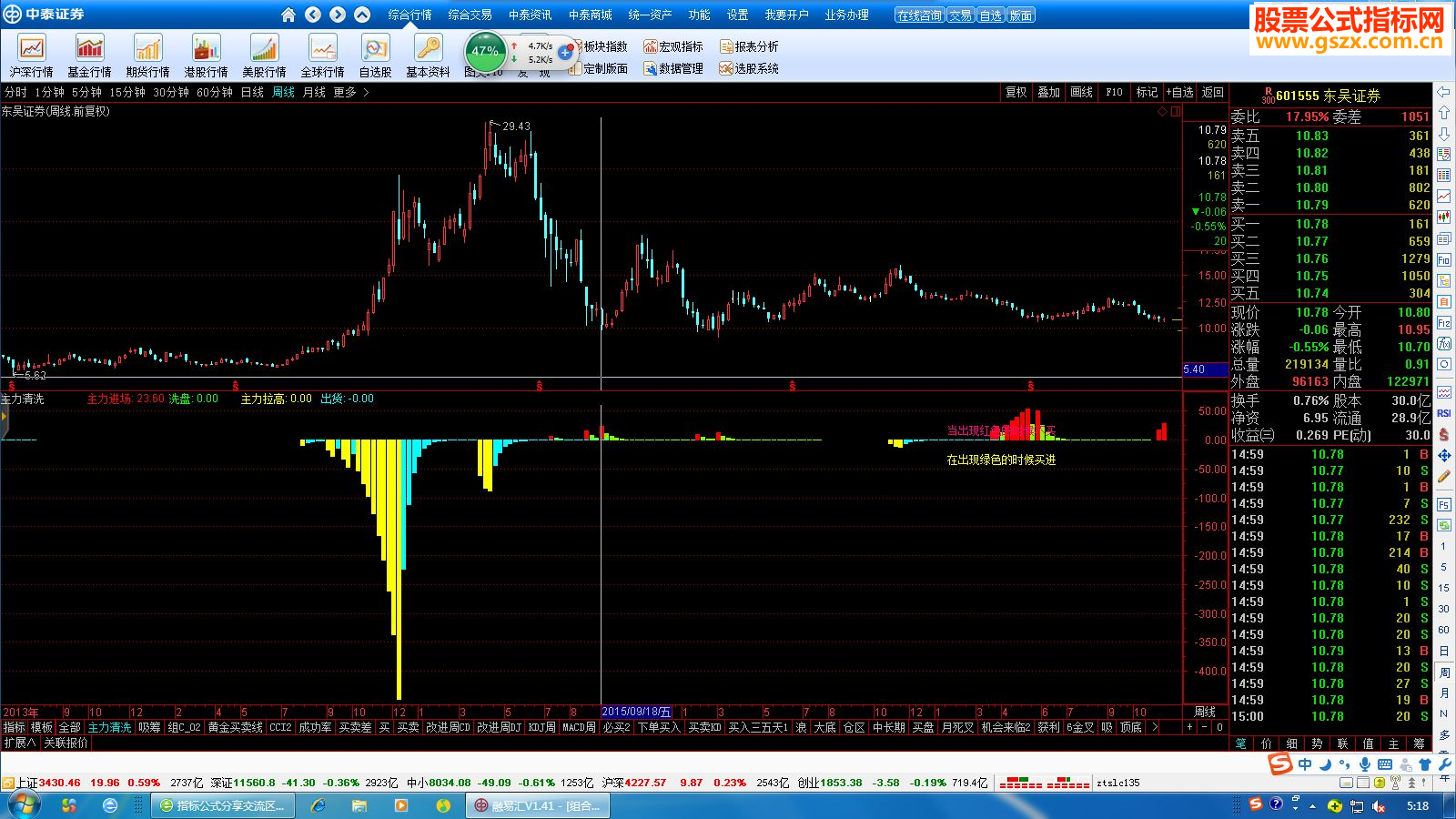Select 黄金买卖线 indicator tab

(235, 727)
